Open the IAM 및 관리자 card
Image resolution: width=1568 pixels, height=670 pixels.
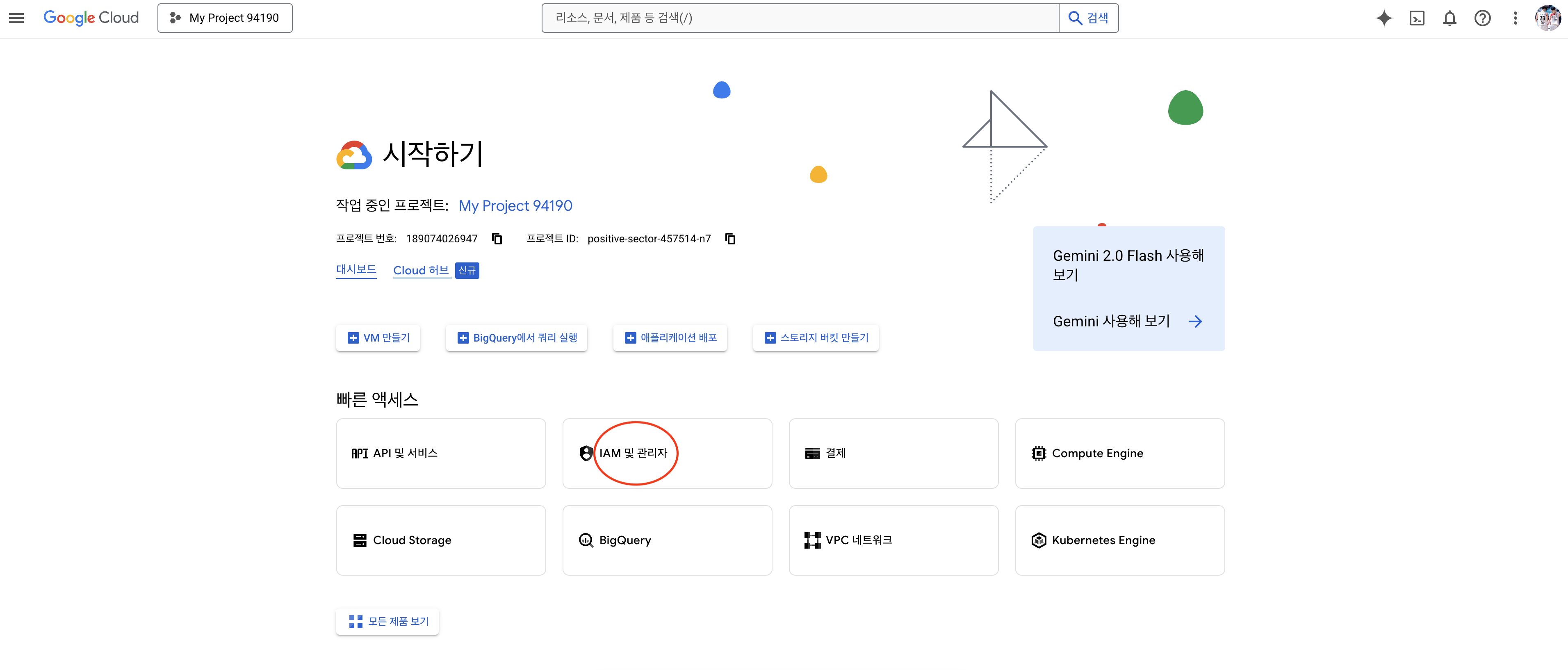pos(666,454)
